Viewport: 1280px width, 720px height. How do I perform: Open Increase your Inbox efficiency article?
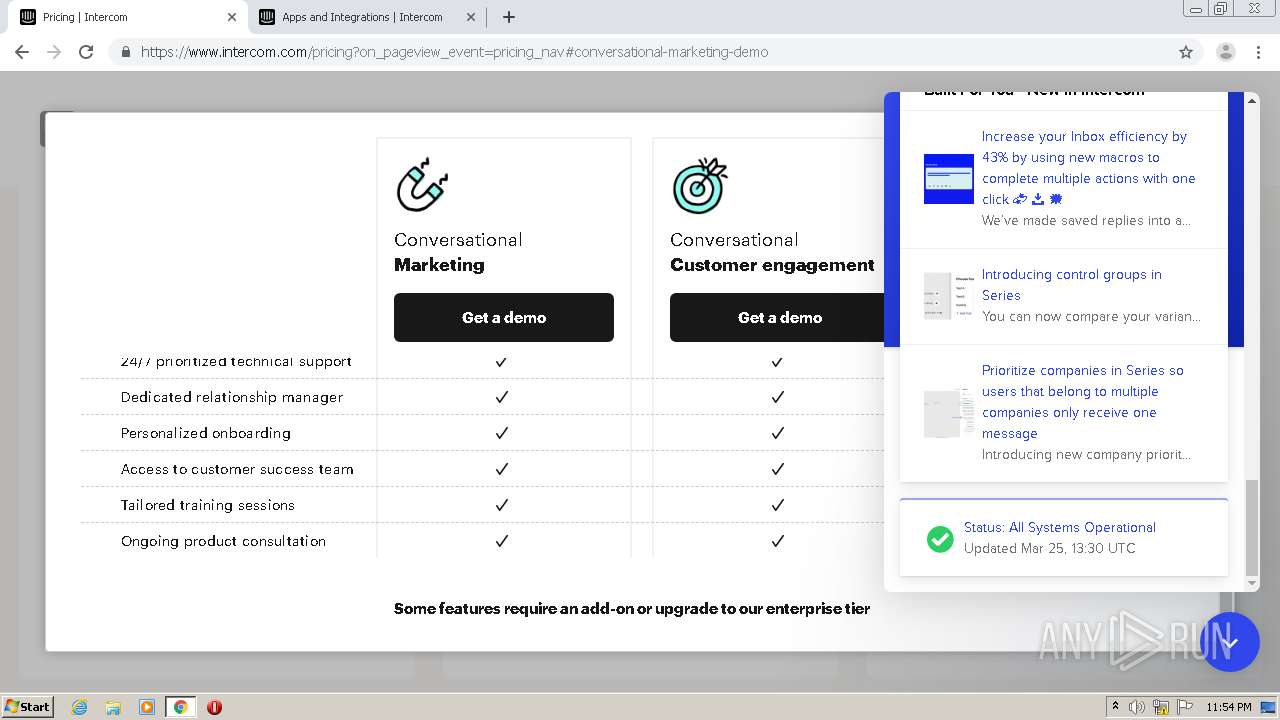[x=1088, y=167]
